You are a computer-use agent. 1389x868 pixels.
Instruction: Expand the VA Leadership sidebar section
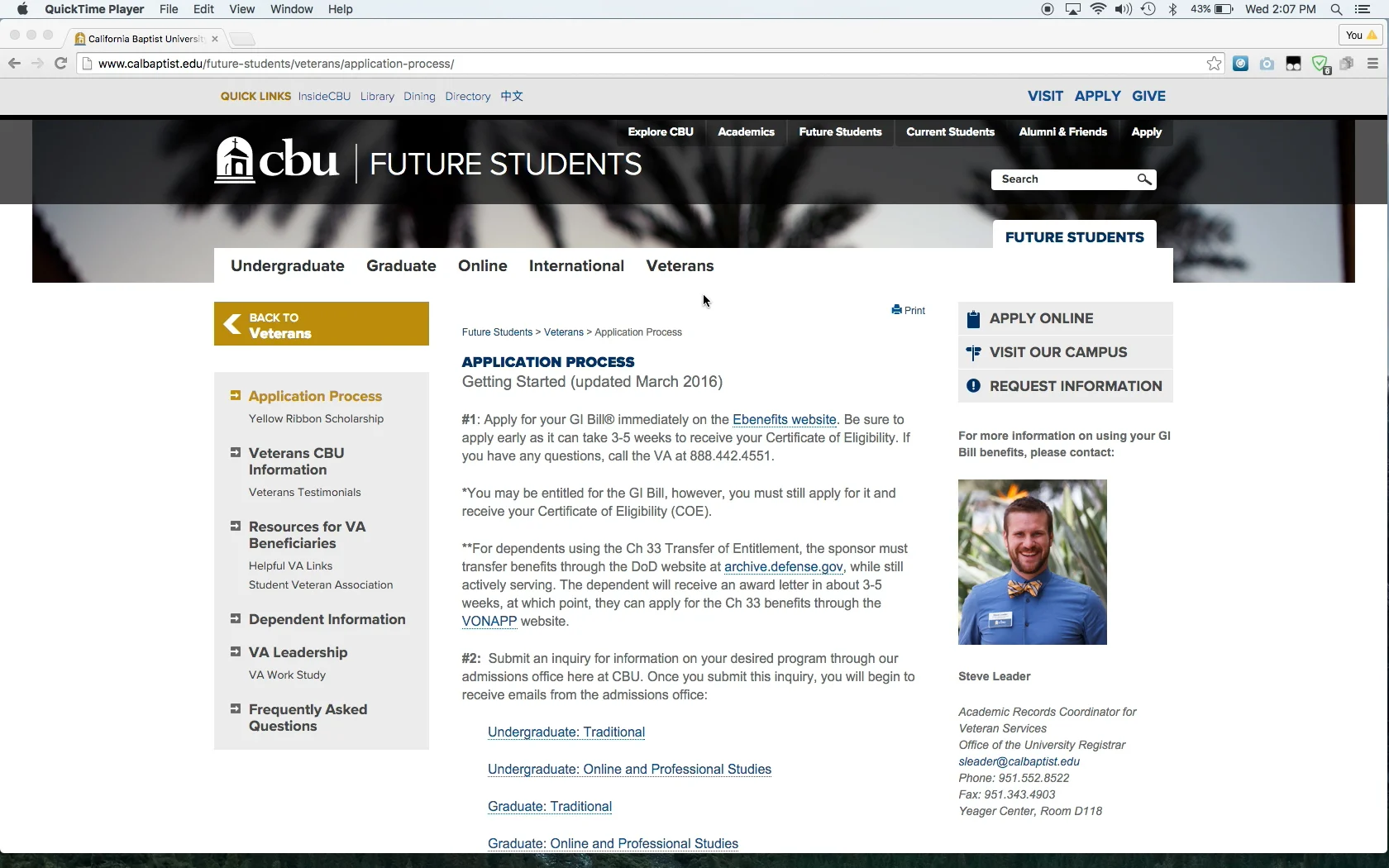tap(236, 652)
